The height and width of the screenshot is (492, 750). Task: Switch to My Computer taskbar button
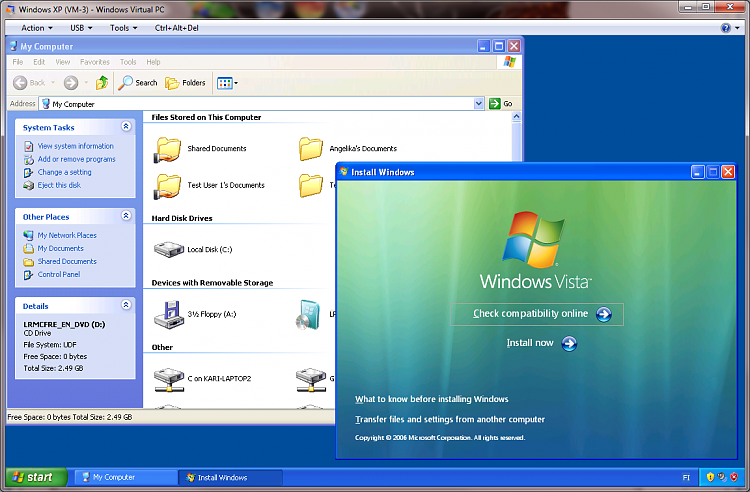[x=126, y=477]
